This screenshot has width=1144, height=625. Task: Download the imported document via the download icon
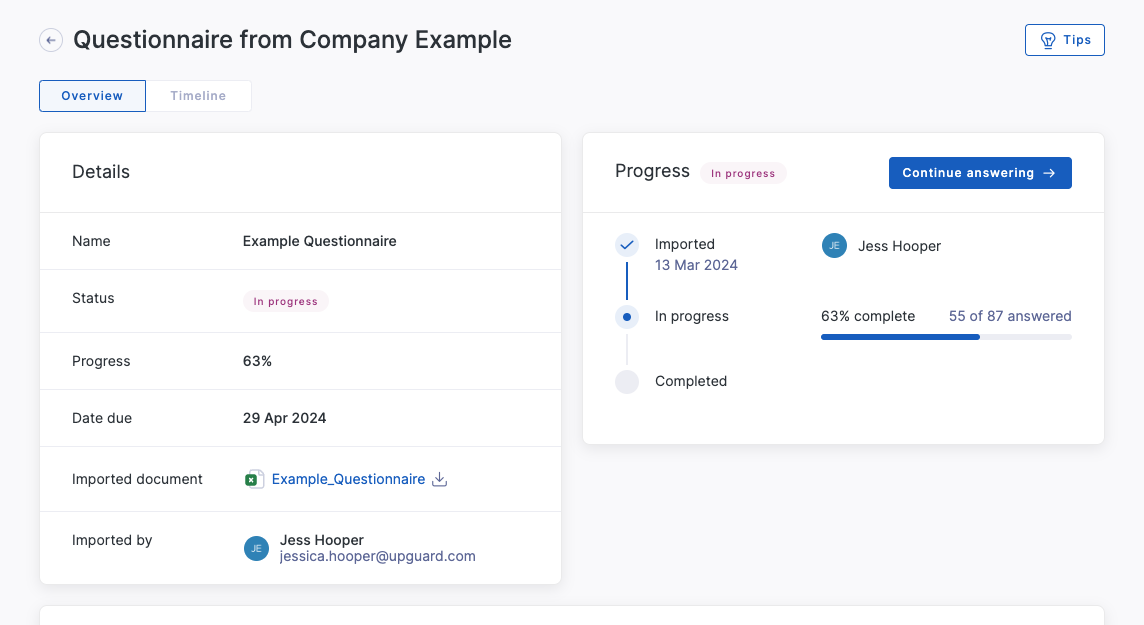pyautogui.click(x=440, y=479)
